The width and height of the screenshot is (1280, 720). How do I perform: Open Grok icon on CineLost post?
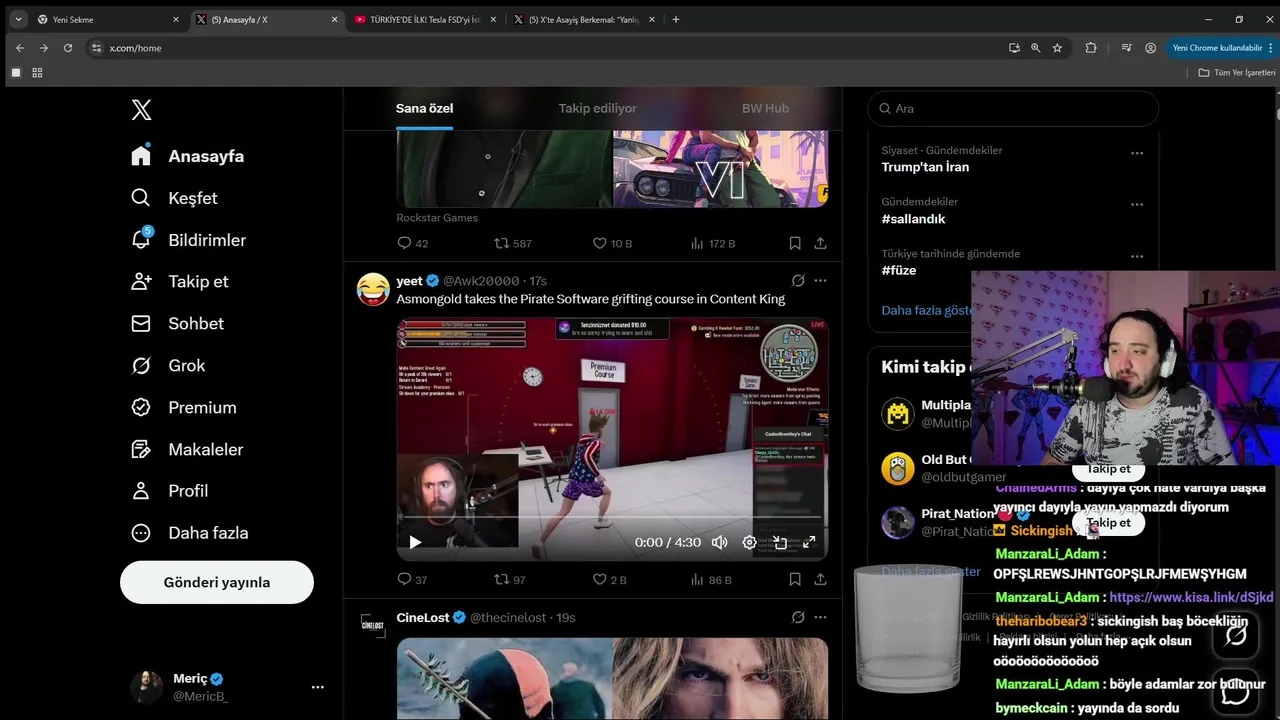click(798, 617)
